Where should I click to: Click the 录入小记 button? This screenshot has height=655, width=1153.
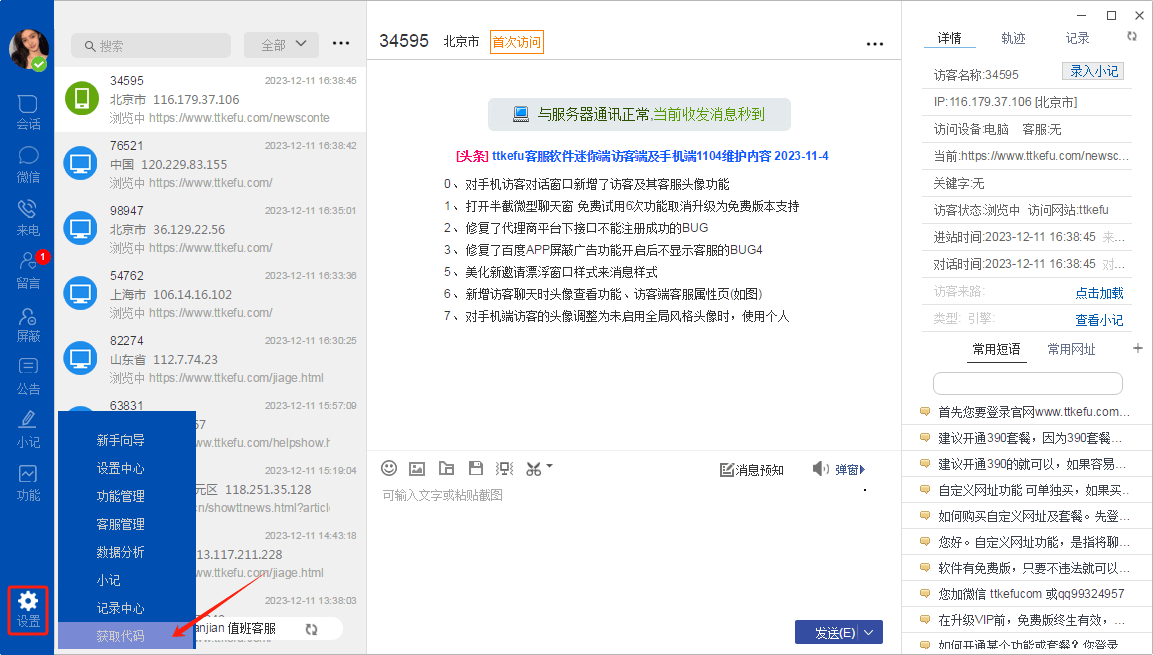coord(1093,71)
